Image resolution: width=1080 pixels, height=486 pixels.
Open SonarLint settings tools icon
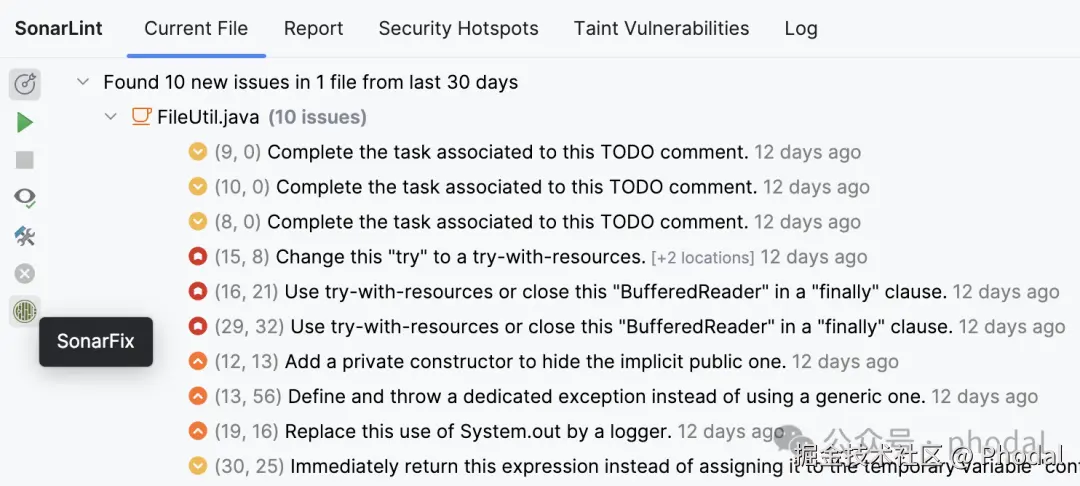pyautogui.click(x=25, y=236)
